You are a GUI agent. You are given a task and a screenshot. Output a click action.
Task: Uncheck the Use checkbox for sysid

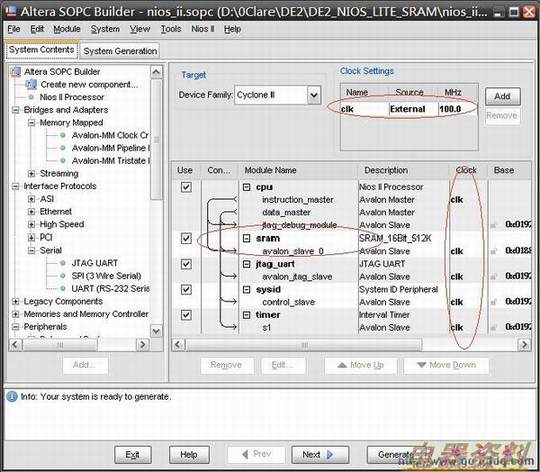click(x=186, y=290)
